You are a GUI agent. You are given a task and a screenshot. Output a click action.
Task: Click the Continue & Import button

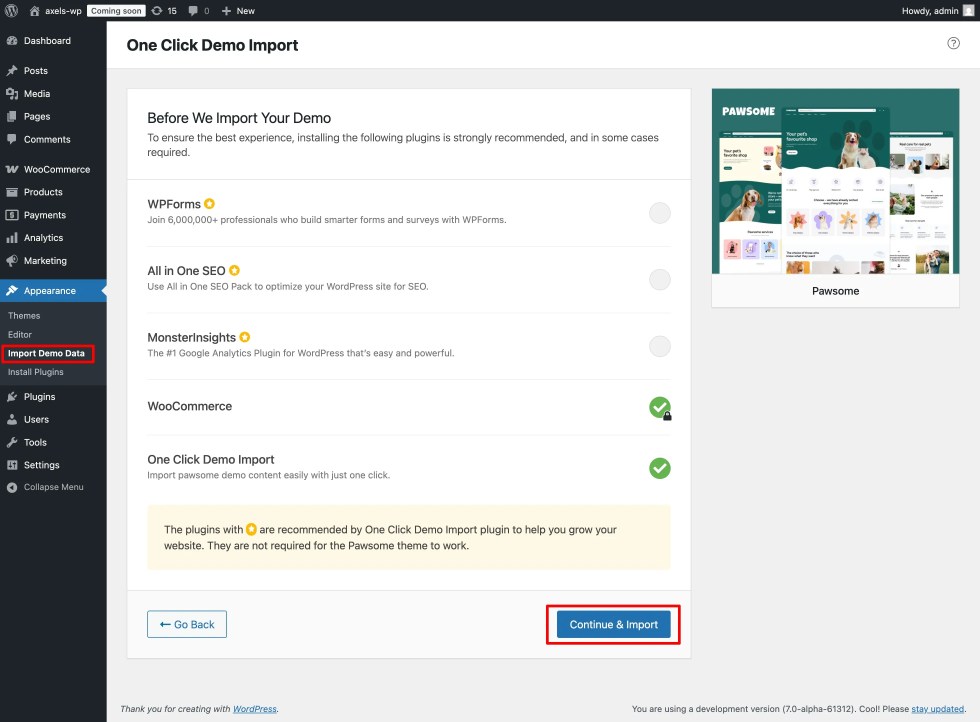(x=613, y=623)
